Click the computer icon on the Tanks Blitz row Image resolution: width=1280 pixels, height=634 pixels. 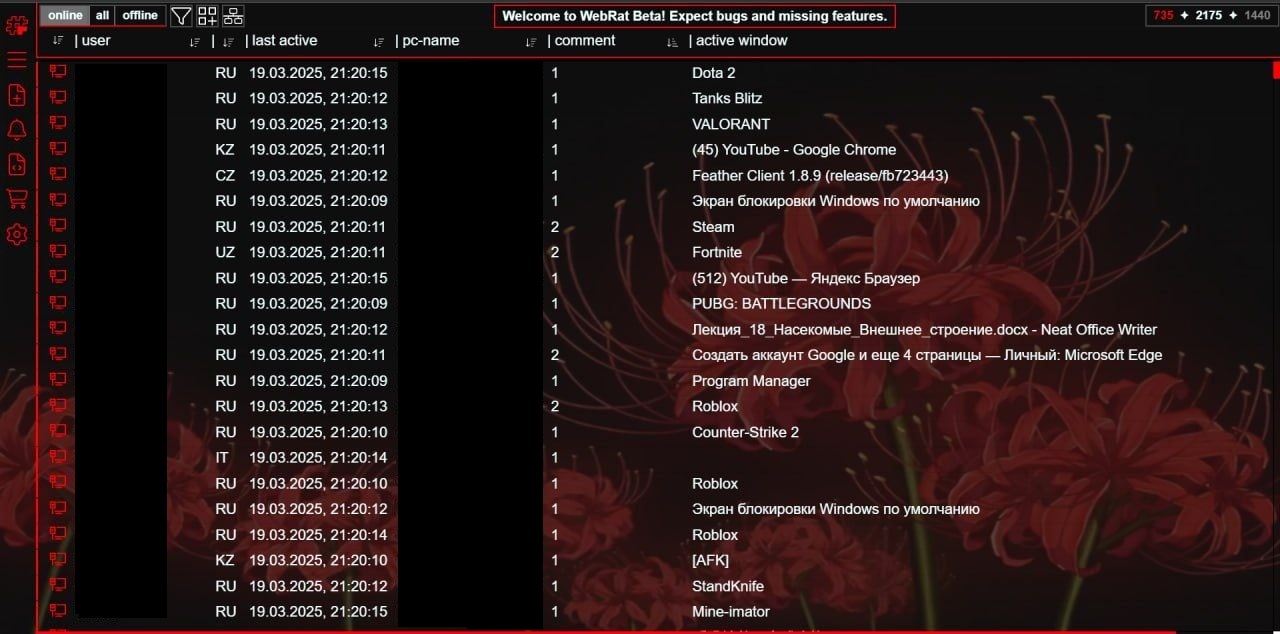click(x=58, y=98)
